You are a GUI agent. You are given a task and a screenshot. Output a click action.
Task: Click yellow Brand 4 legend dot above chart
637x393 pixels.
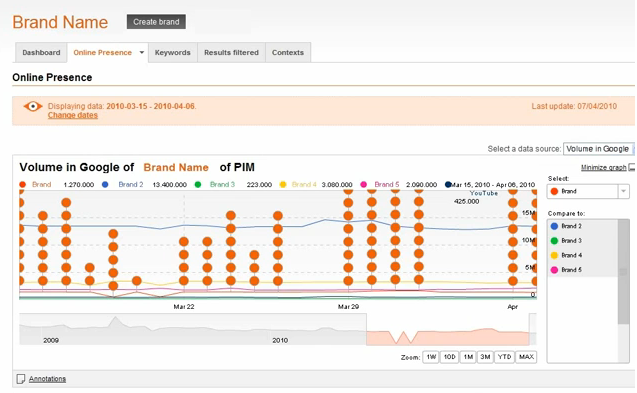(283, 185)
